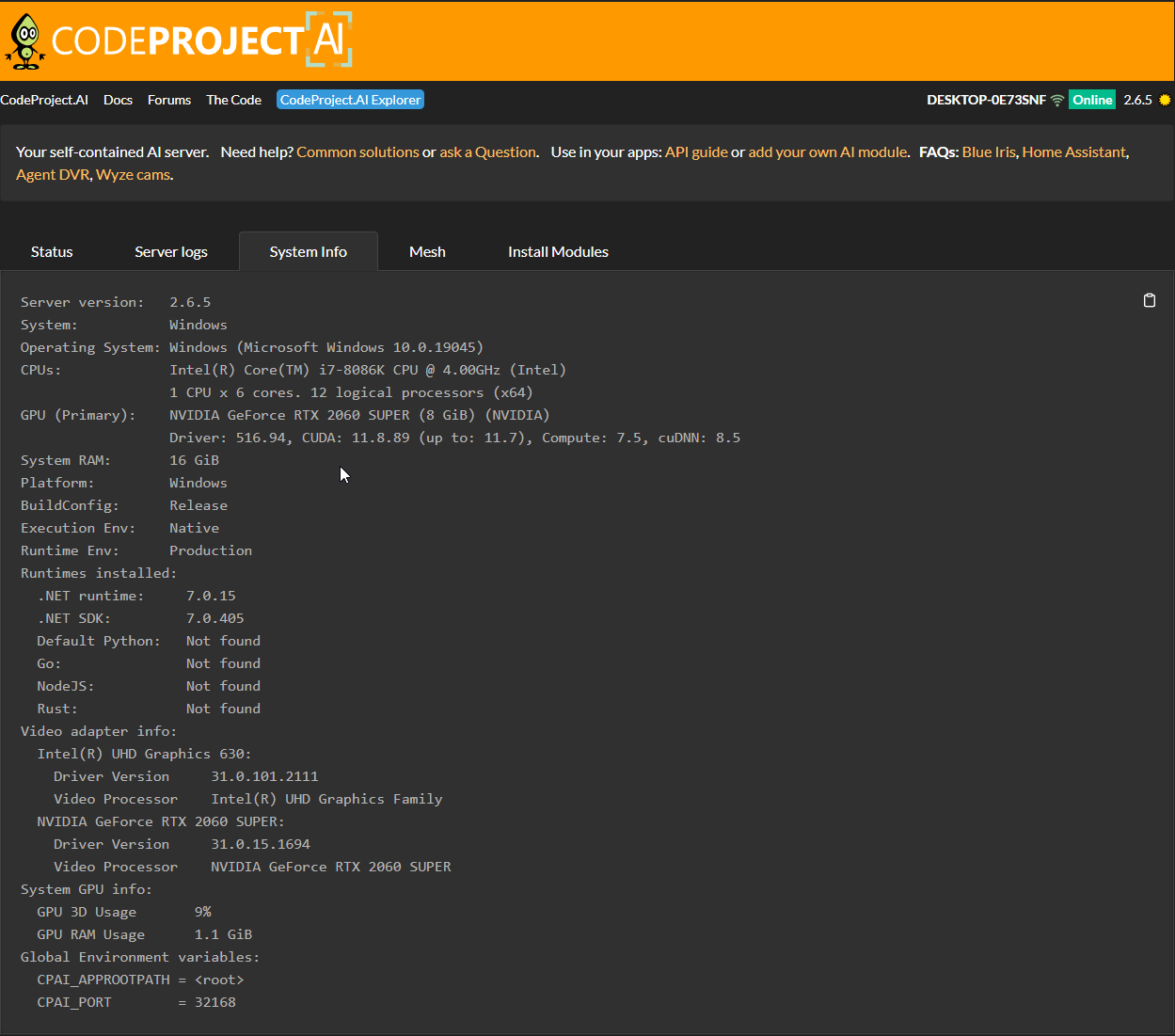The width and height of the screenshot is (1175, 1036).
Task: Open The Code nav link
Action: (x=233, y=100)
